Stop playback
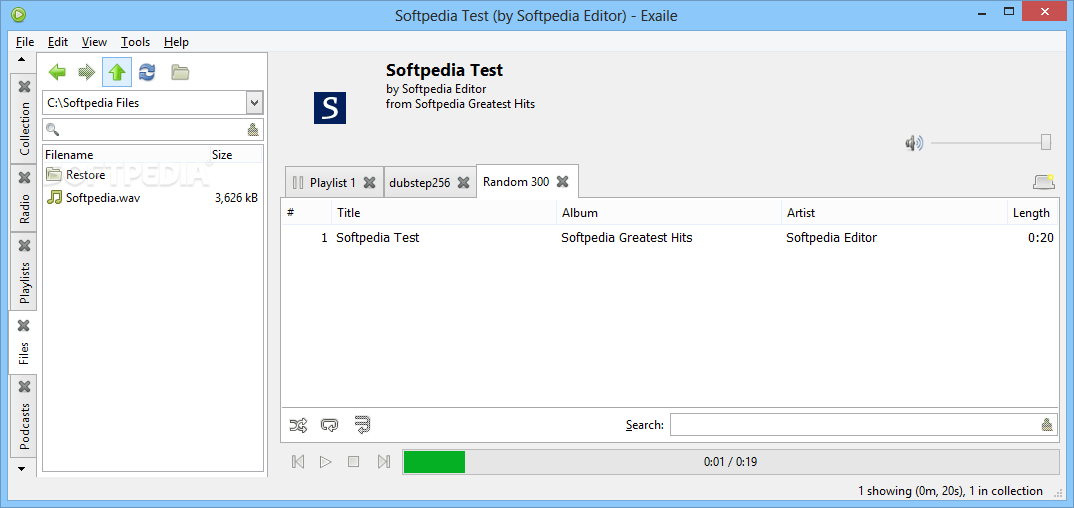 tap(353, 461)
